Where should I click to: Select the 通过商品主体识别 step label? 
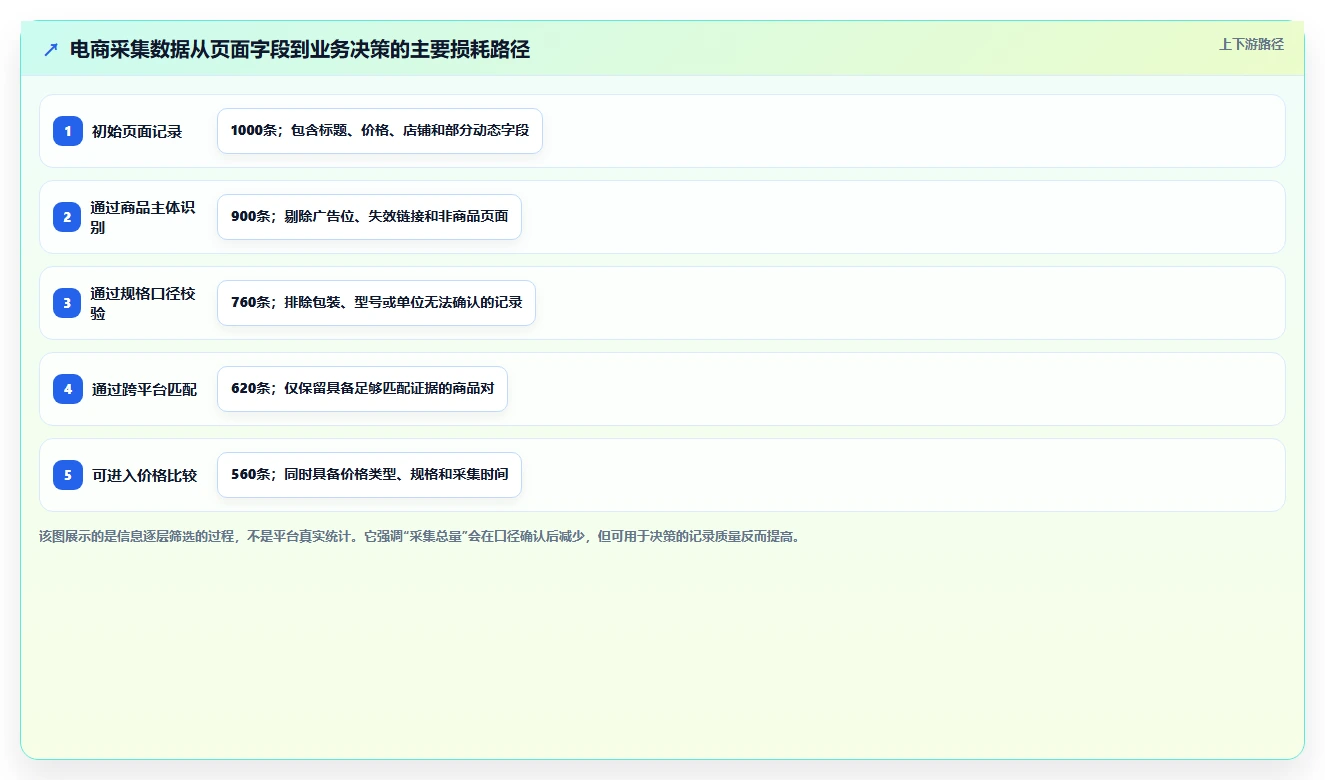pyautogui.click(x=143, y=217)
